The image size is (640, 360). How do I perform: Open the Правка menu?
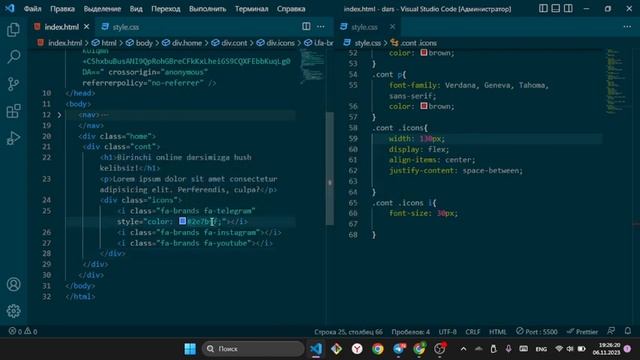[62, 9]
